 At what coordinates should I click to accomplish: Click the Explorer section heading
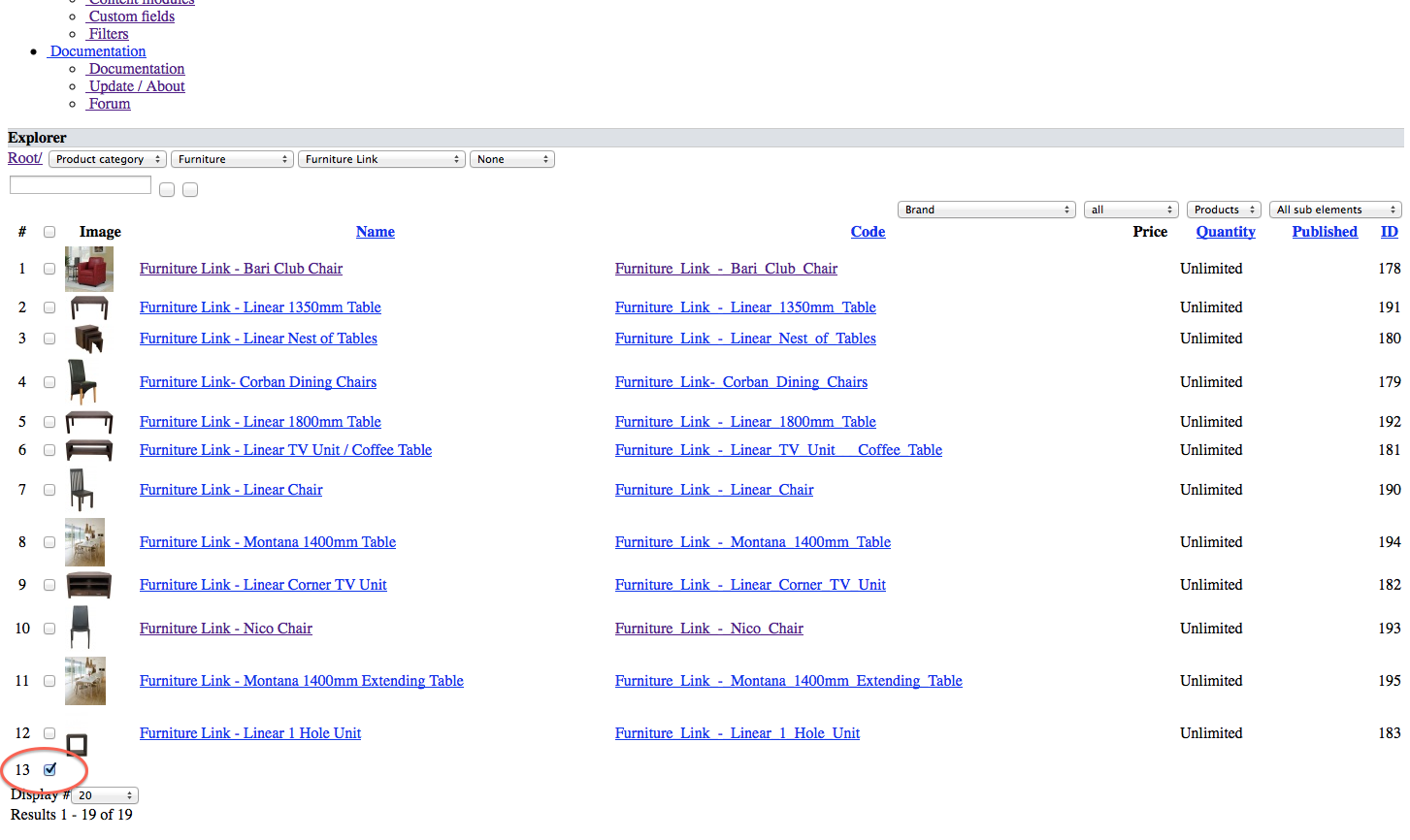click(x=37, y=138)
